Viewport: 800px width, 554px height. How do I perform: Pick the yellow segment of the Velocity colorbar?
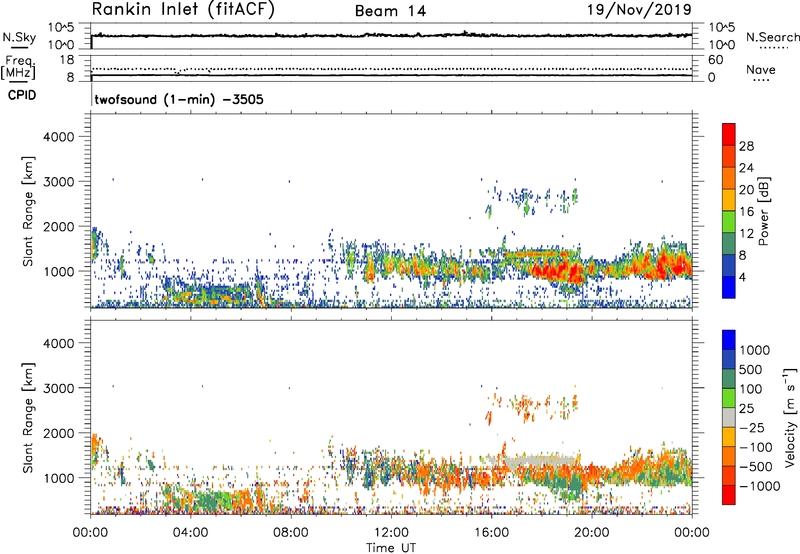point(729,438)
